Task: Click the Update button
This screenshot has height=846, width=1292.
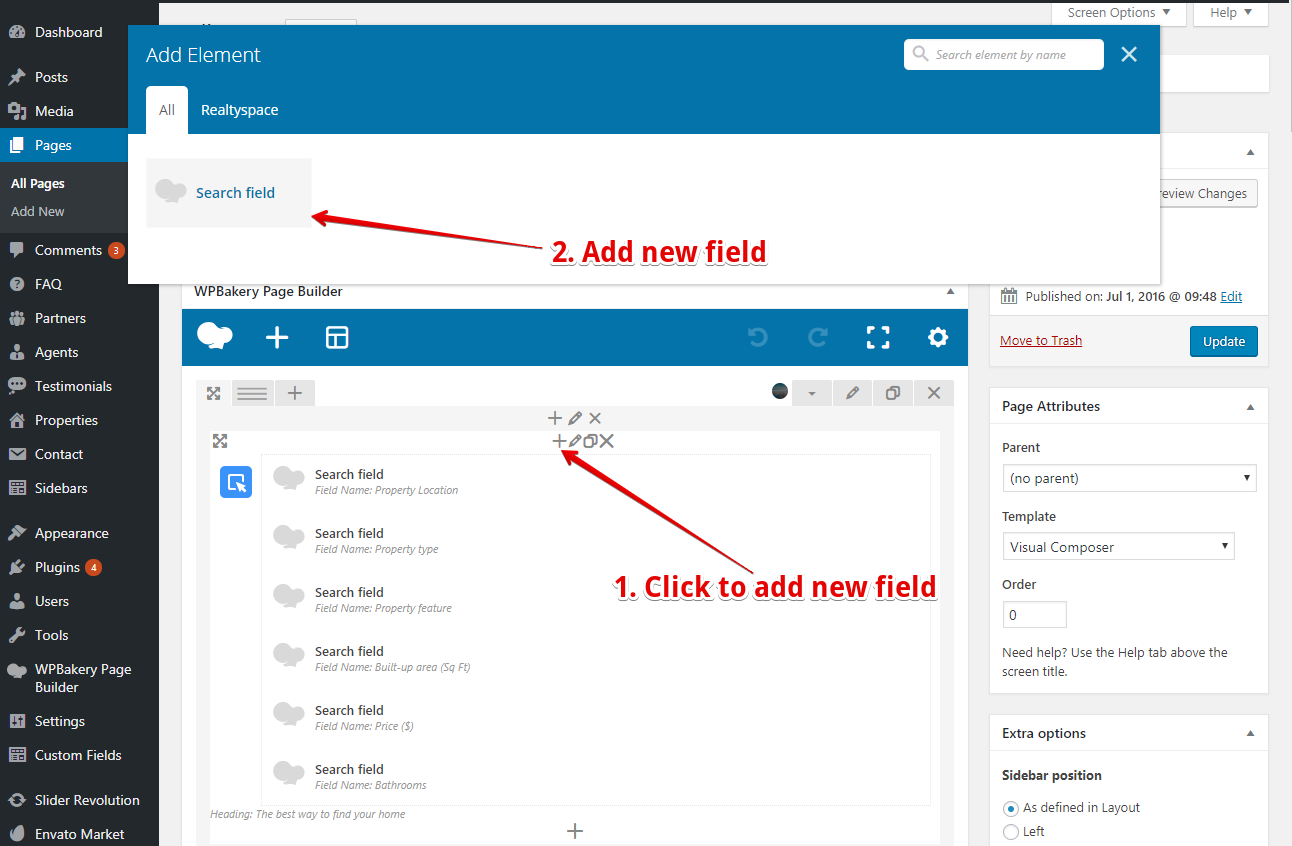Action: [1224, 341]
